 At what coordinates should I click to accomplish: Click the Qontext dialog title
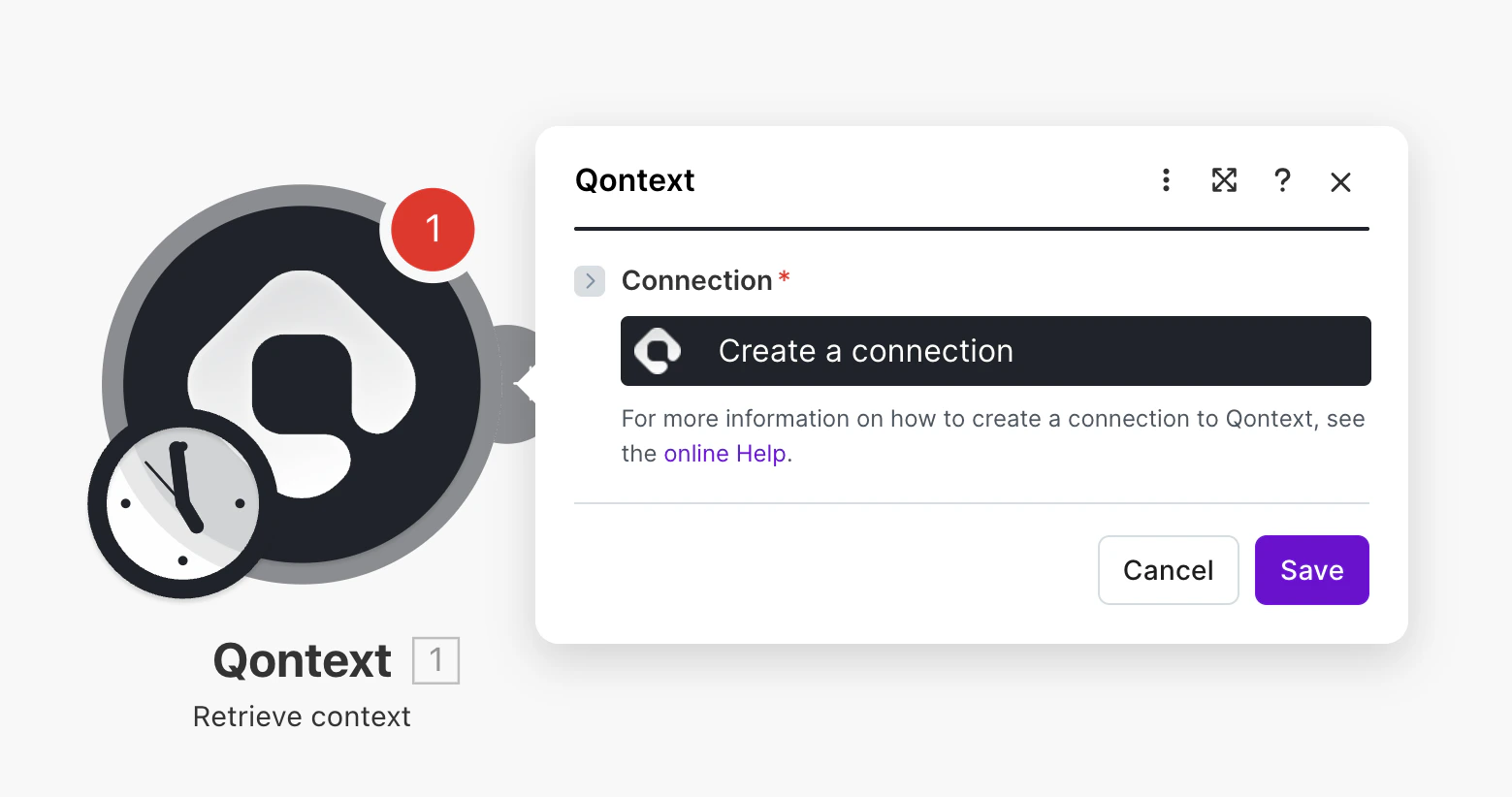point(634,181)
